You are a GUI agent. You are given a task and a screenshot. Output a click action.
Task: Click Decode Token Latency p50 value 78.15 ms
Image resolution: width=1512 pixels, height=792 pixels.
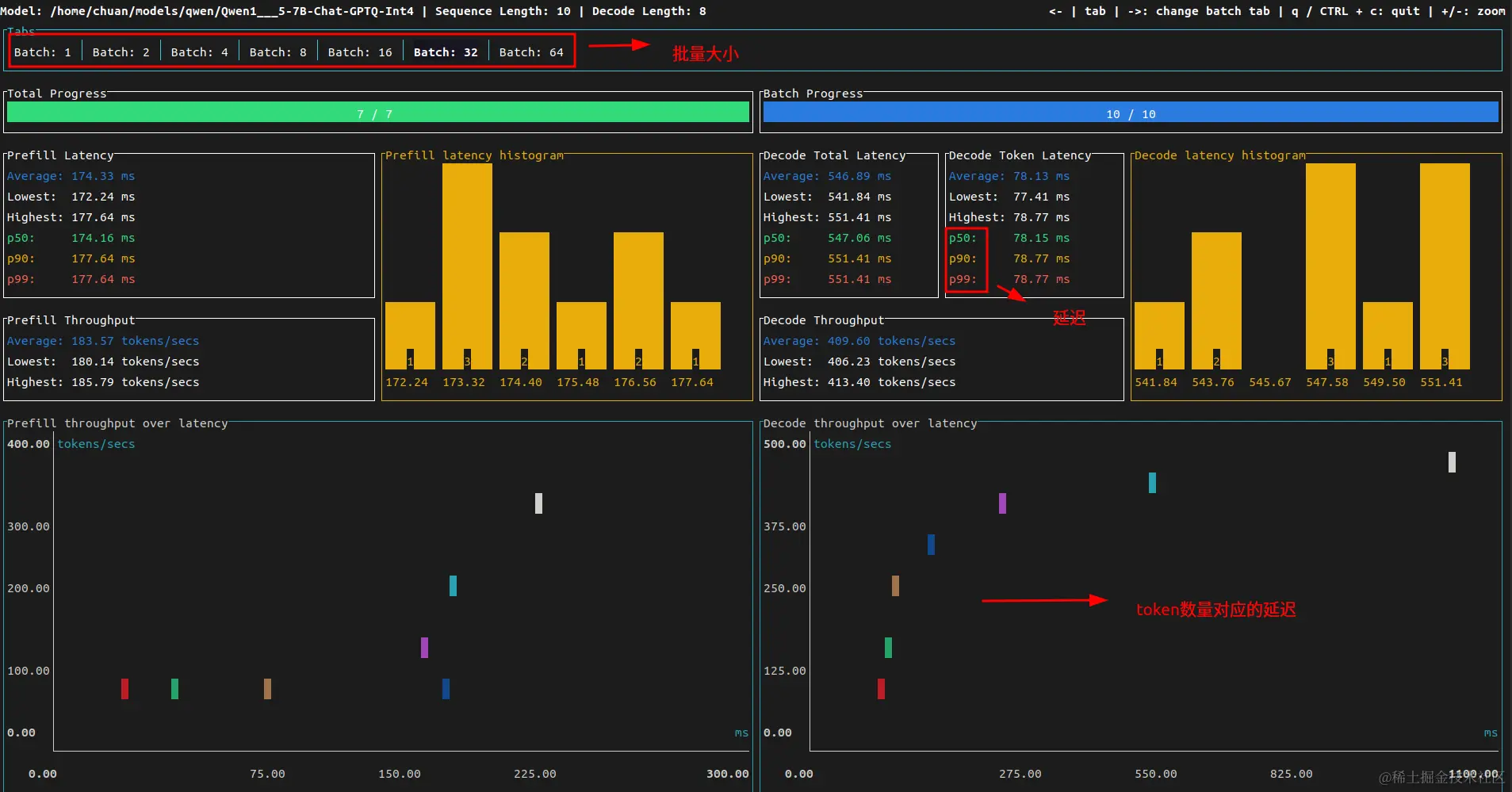tap(1041, 238)
